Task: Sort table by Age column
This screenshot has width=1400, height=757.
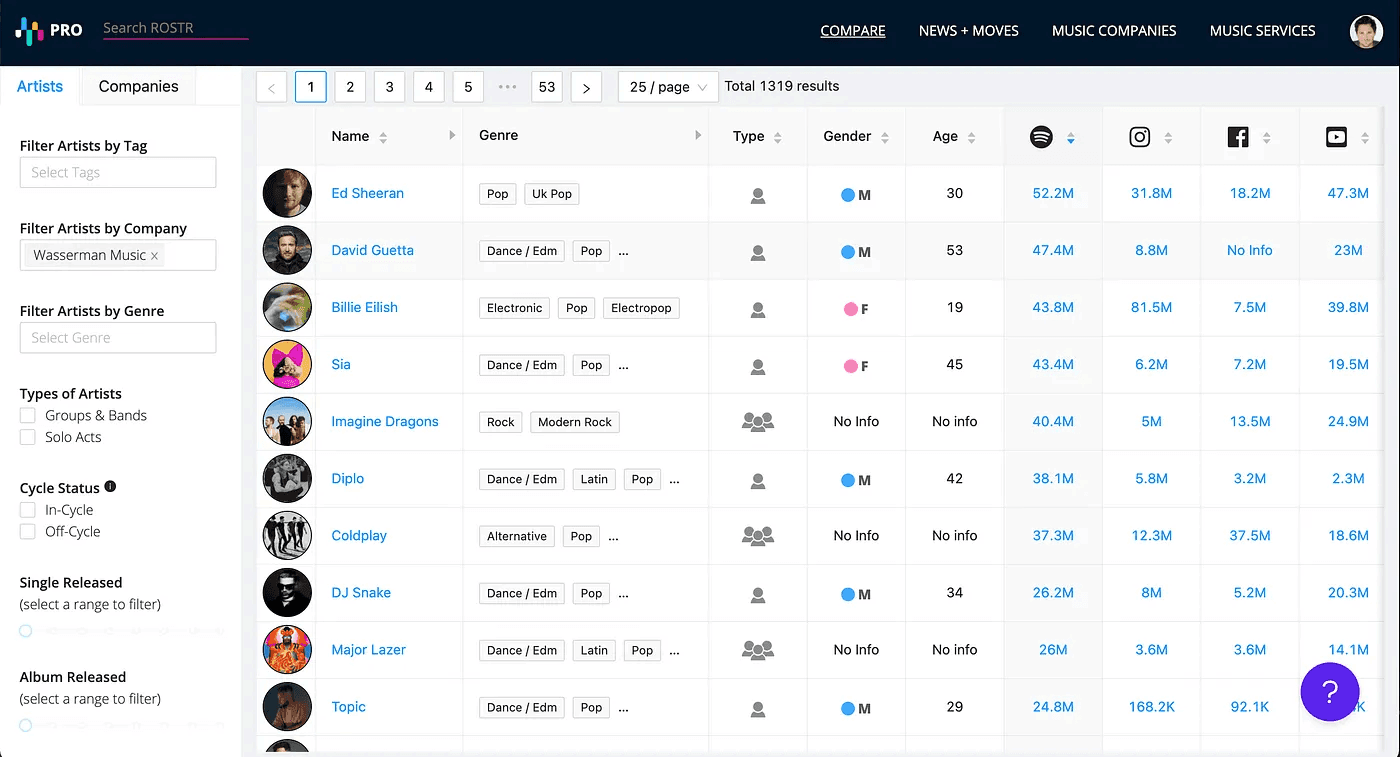Action: click(971, 137)
